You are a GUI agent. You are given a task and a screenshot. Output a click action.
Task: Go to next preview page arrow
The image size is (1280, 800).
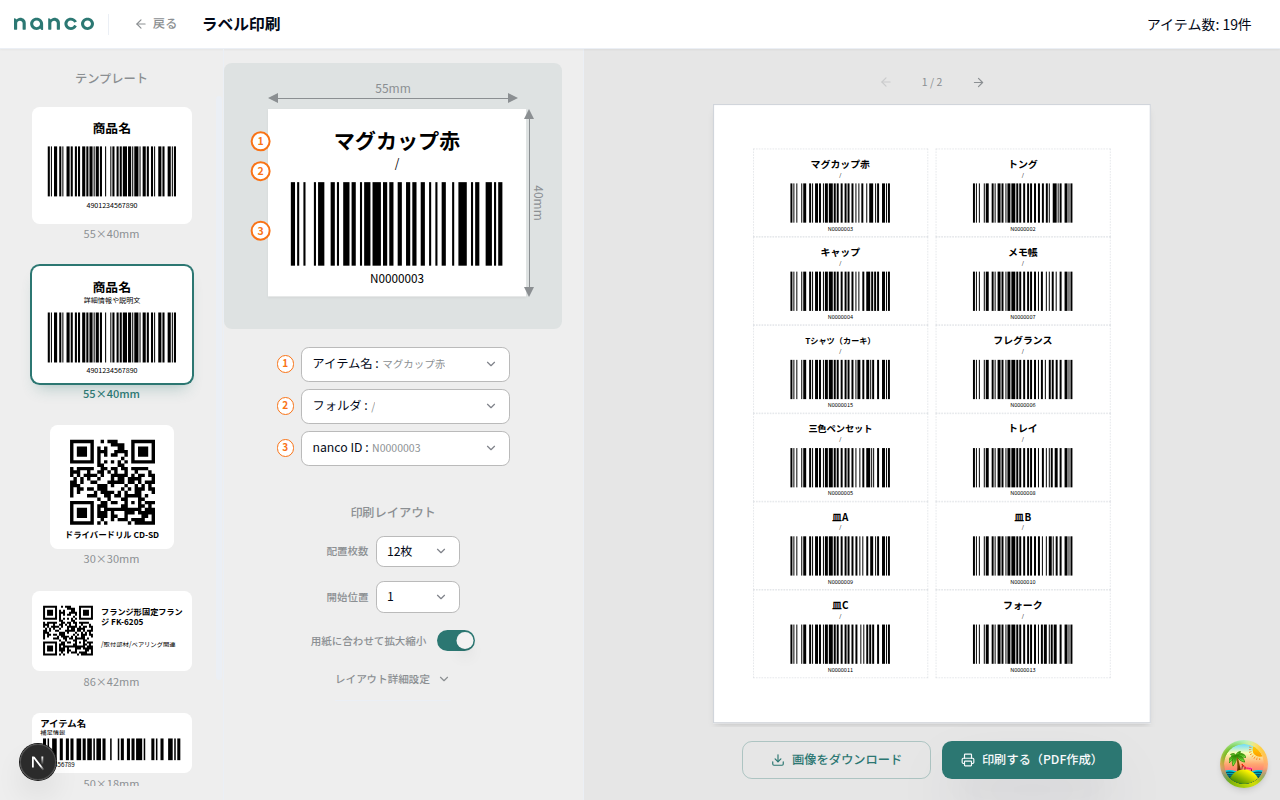(978, 82)
